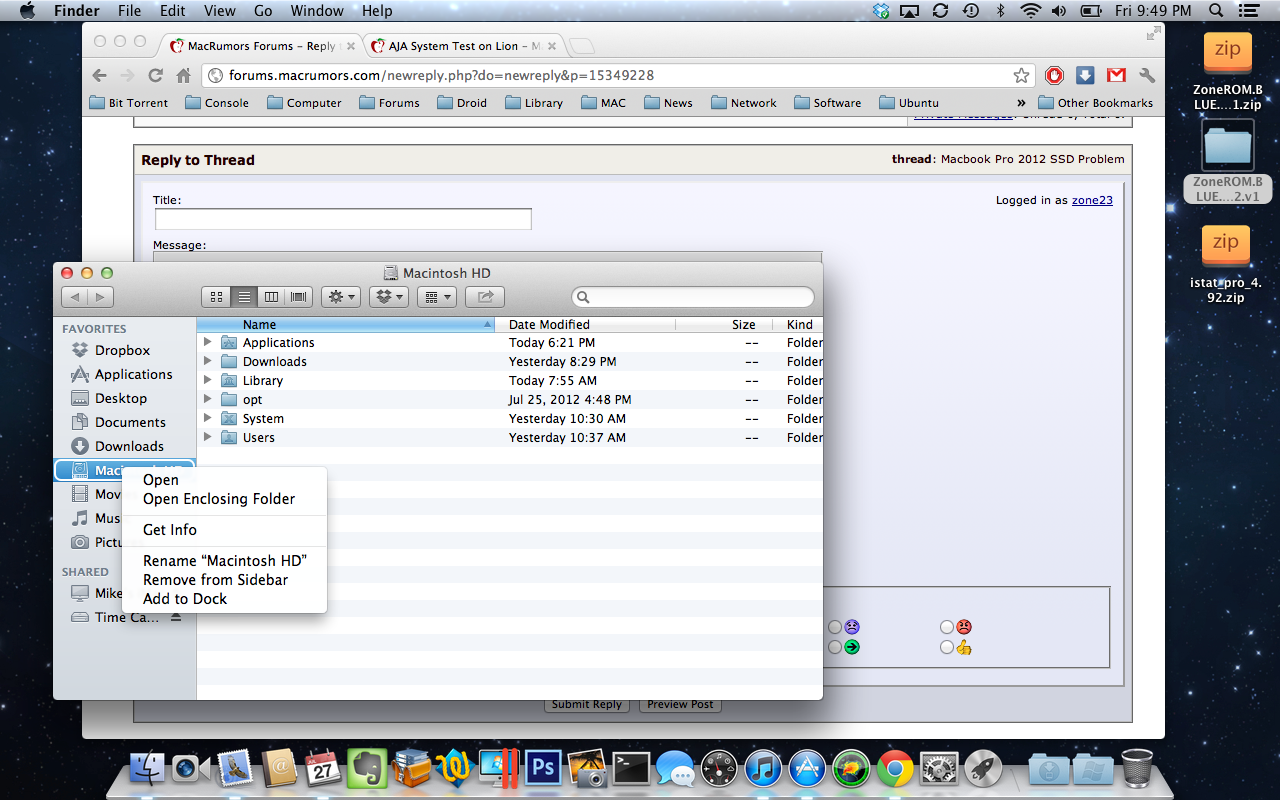Expand the opt folder triangle
The width and height of the screenshot is (1280, 800).
click(x=208, y=399)
